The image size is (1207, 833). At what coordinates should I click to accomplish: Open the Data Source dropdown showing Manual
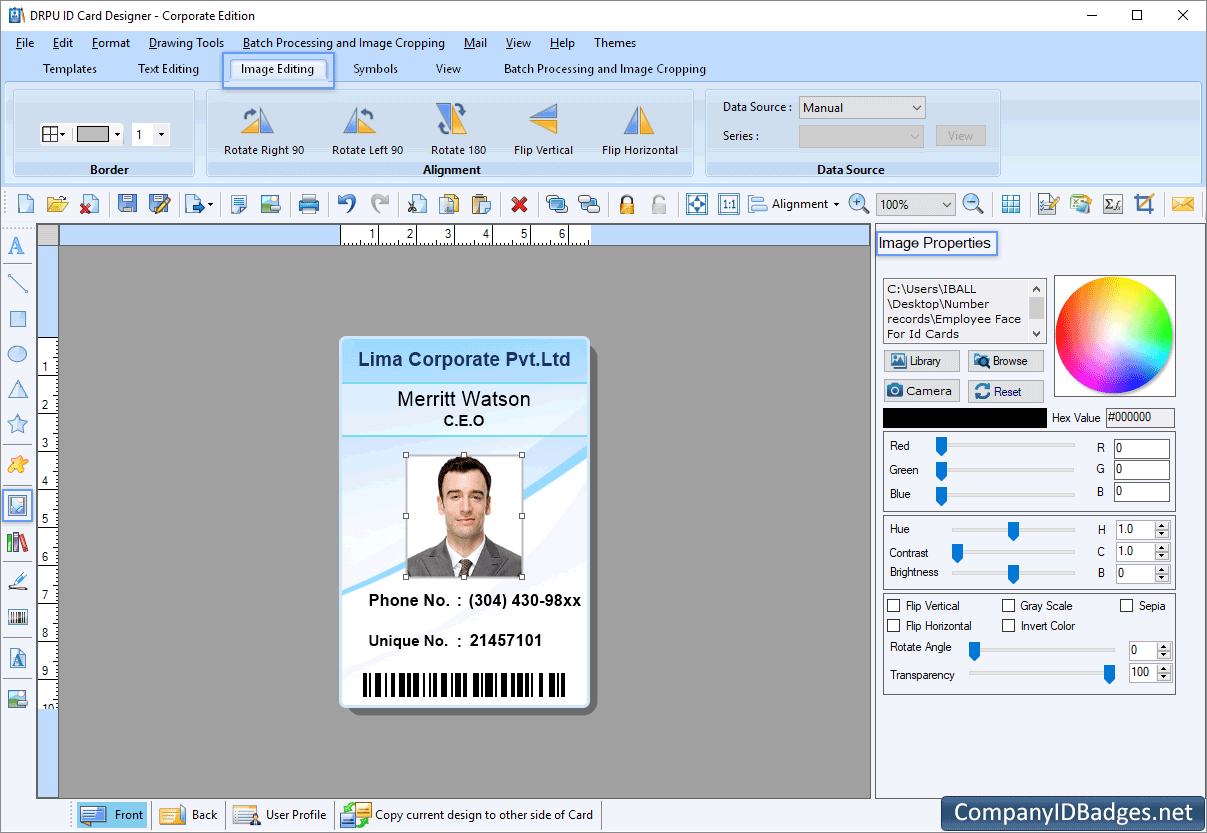coord(862,107)
